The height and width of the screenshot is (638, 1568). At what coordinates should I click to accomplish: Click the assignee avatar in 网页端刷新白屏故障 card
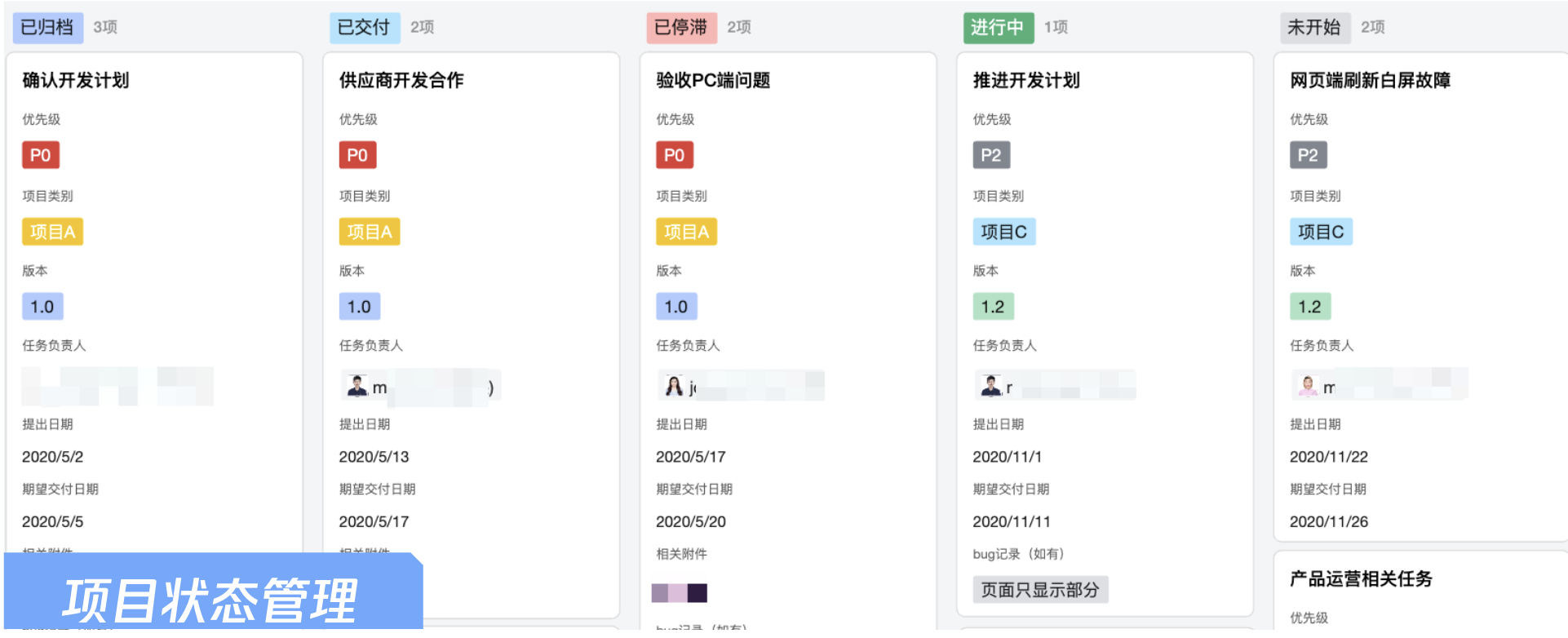(x=1308, y=386)
